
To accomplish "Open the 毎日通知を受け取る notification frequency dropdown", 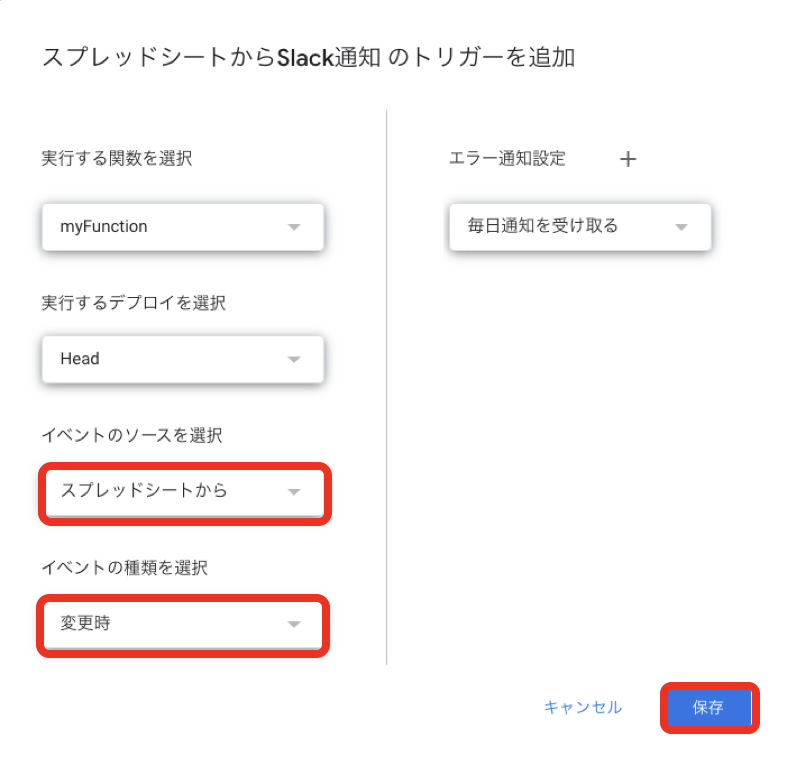I will coord(580,227).
